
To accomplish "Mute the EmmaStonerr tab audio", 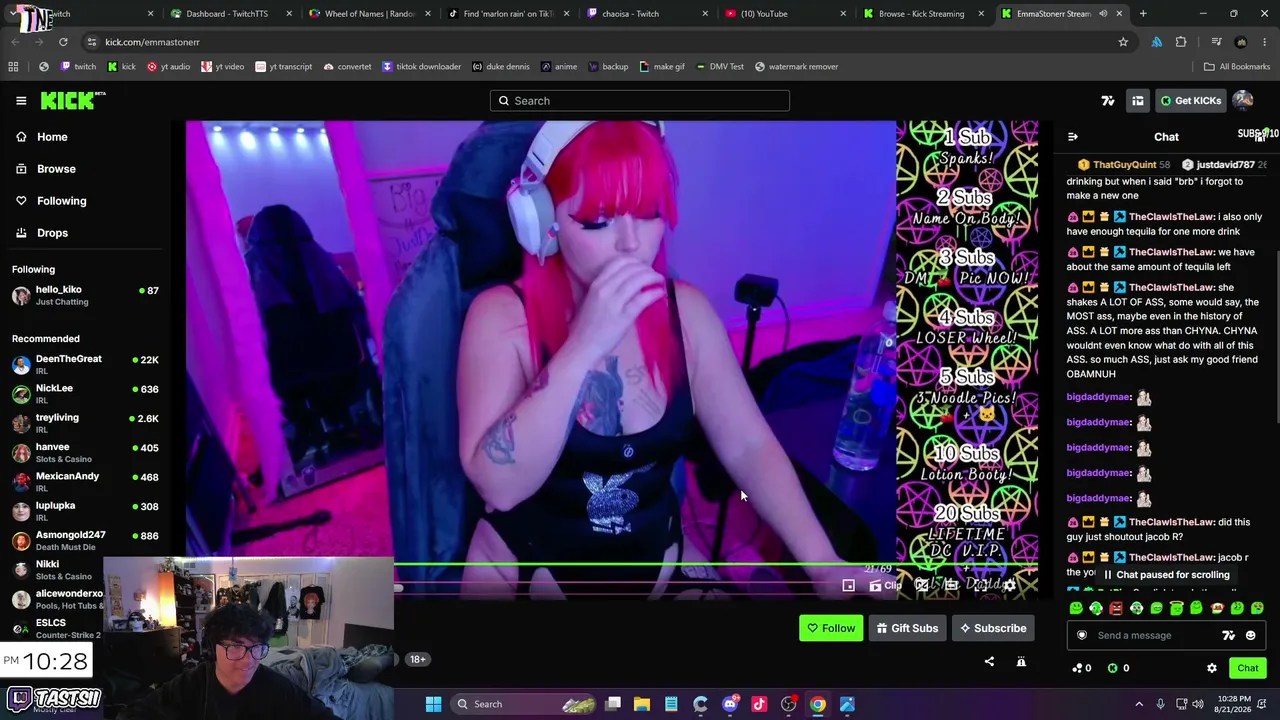I will coord(1103,14).
